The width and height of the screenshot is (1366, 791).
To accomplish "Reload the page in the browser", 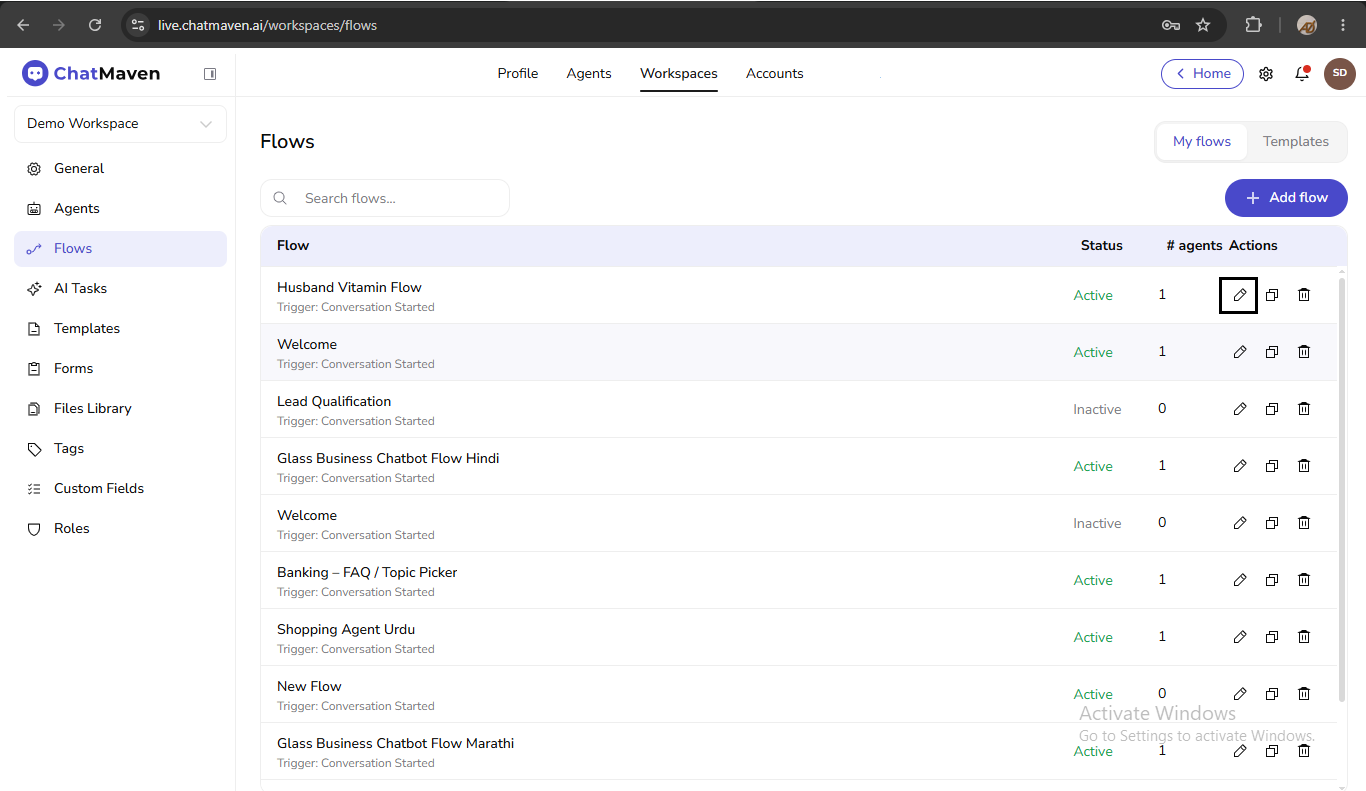I will (95, 25).
